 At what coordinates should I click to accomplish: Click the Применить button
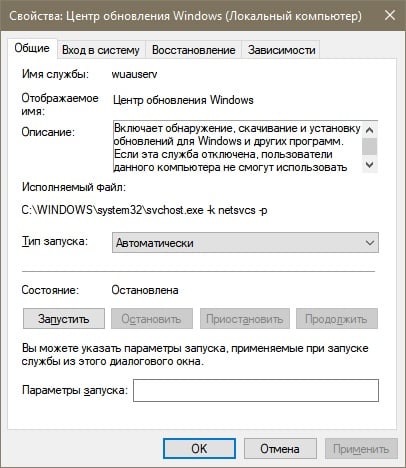click(361, 449)
